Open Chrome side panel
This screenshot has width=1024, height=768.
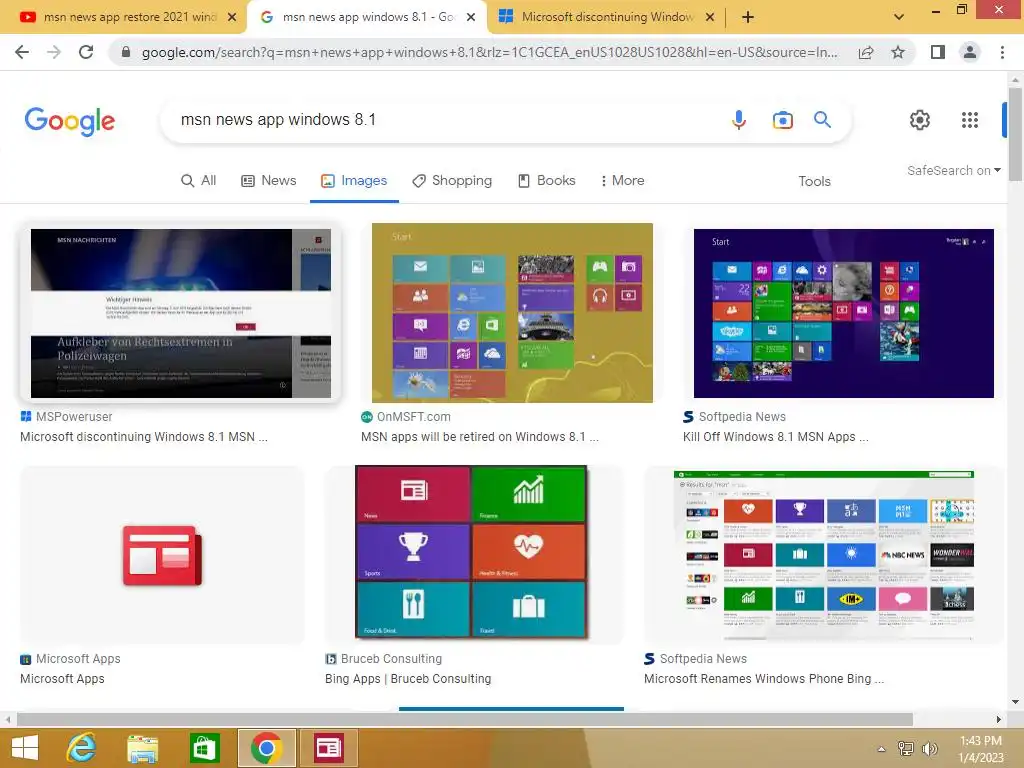(x=938, y=52)
